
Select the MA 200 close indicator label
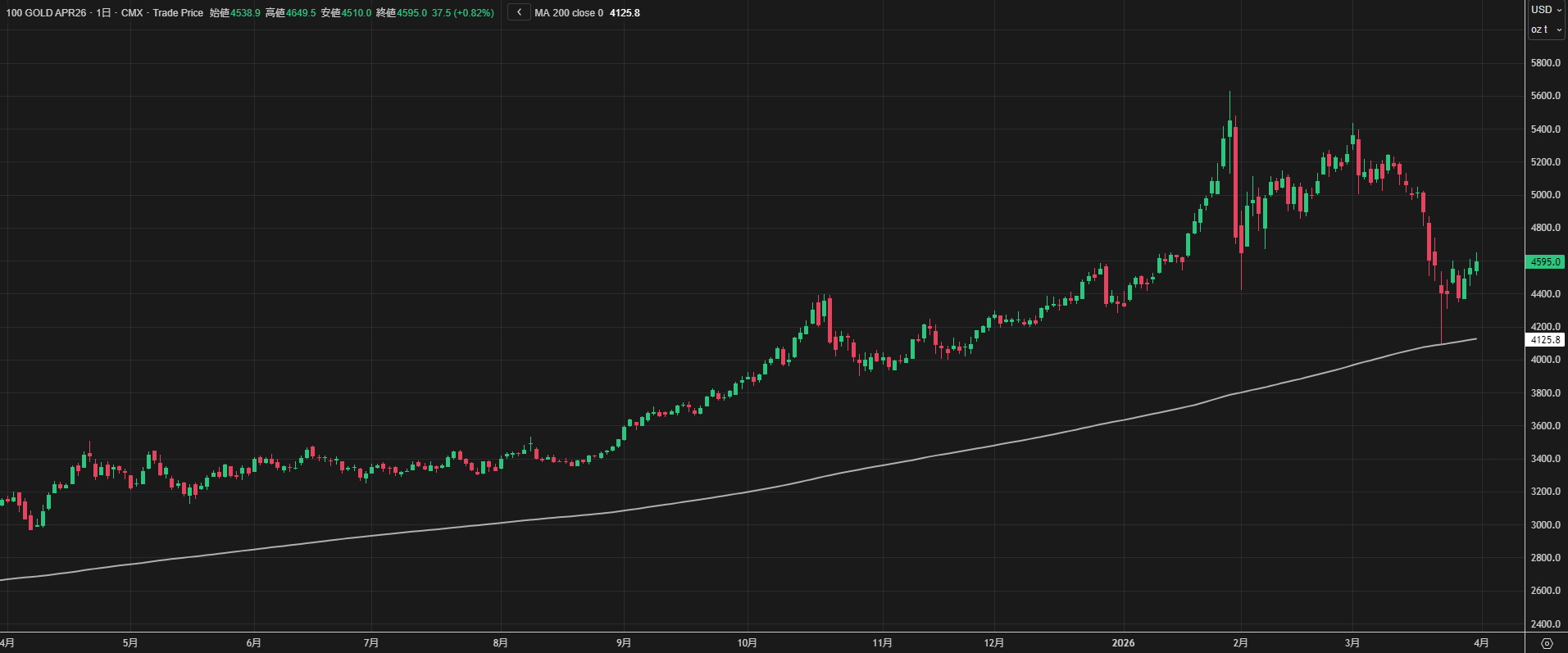[x=569, y=13]
